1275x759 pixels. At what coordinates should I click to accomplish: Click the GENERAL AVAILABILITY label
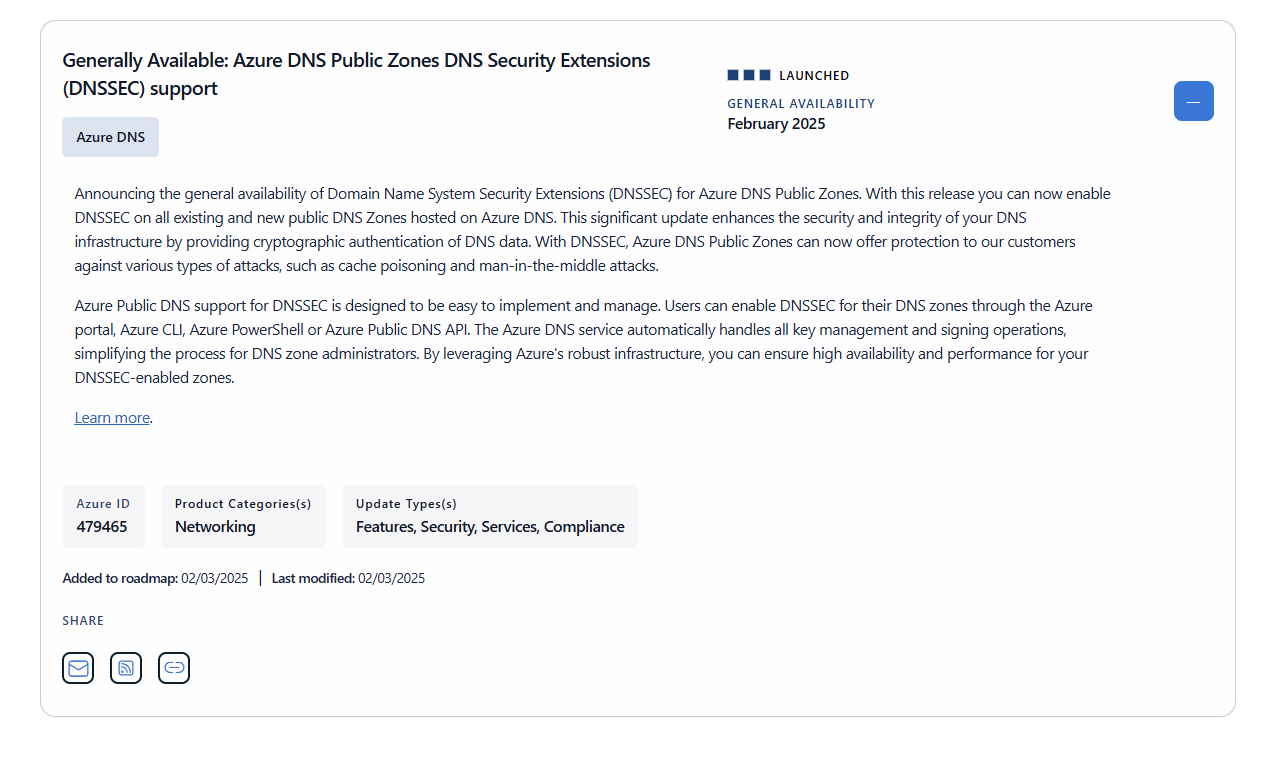pyautogui.click(x=801, y=103)
